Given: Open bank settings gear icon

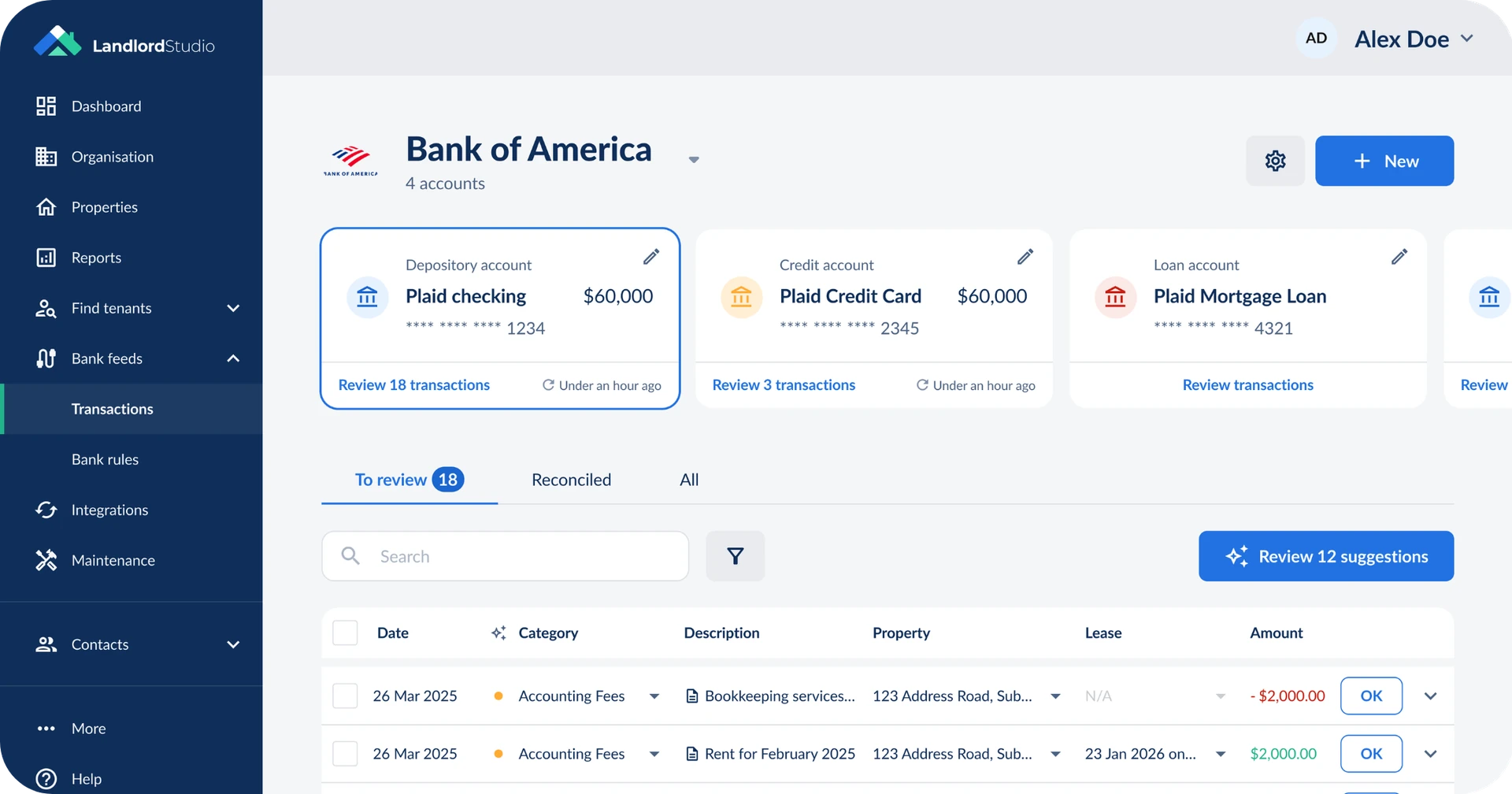Looking at the screenshot, I should (1275, 161).
